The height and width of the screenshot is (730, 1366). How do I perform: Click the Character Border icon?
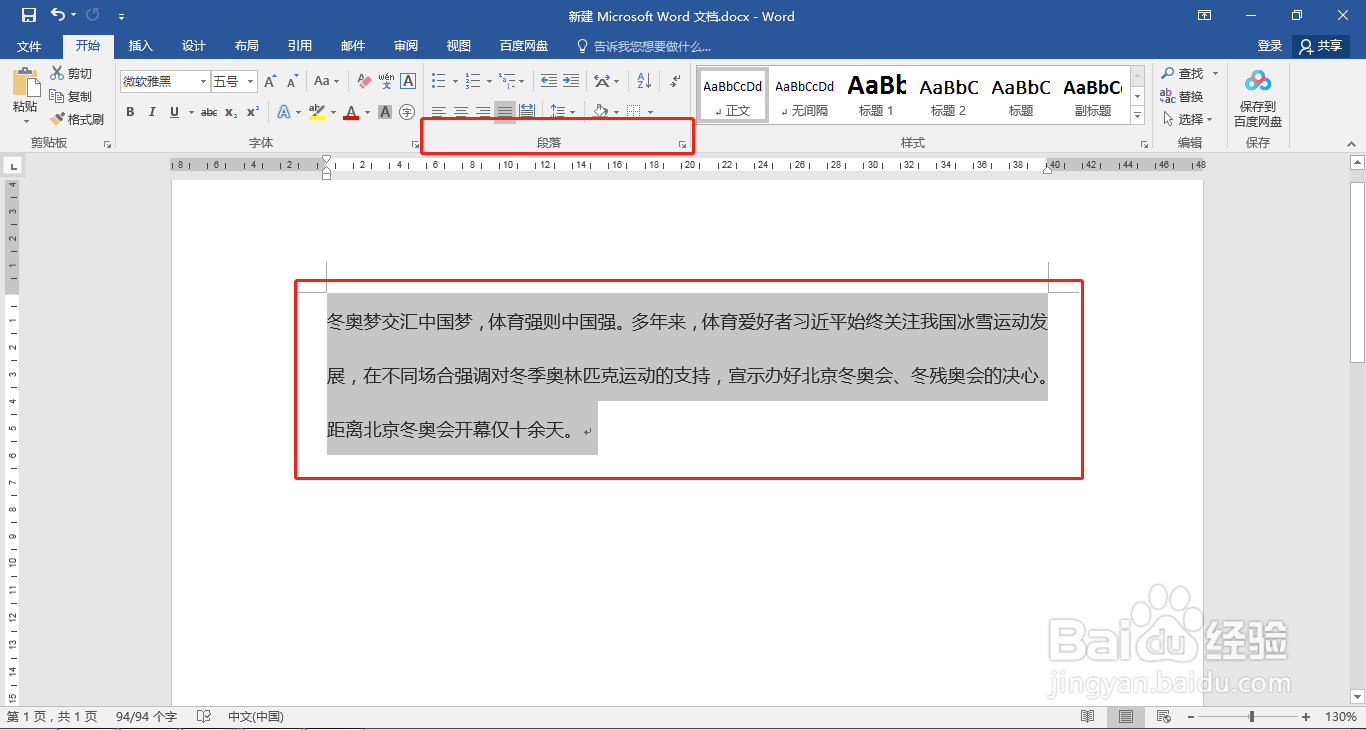pyautogui.click(x=408, y=81)
